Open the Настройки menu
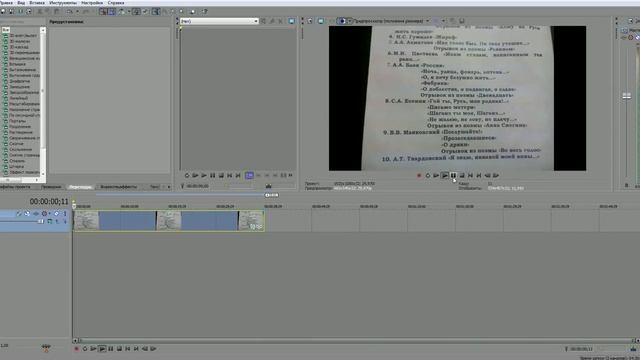The height and width of the screenshot is (360, 640). point(92,3)
